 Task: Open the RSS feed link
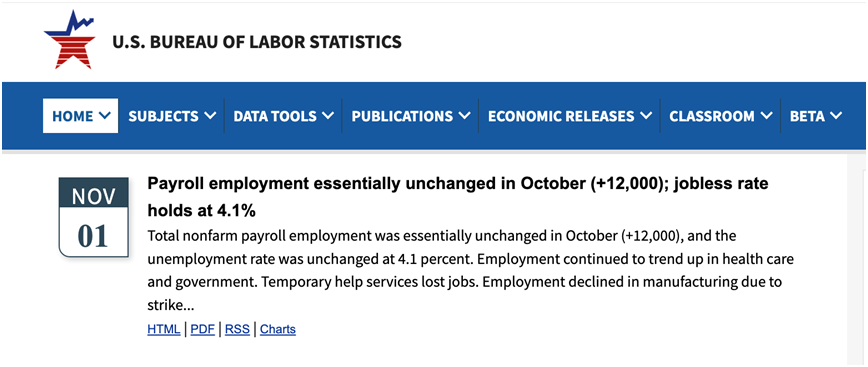tap(237, 329)
